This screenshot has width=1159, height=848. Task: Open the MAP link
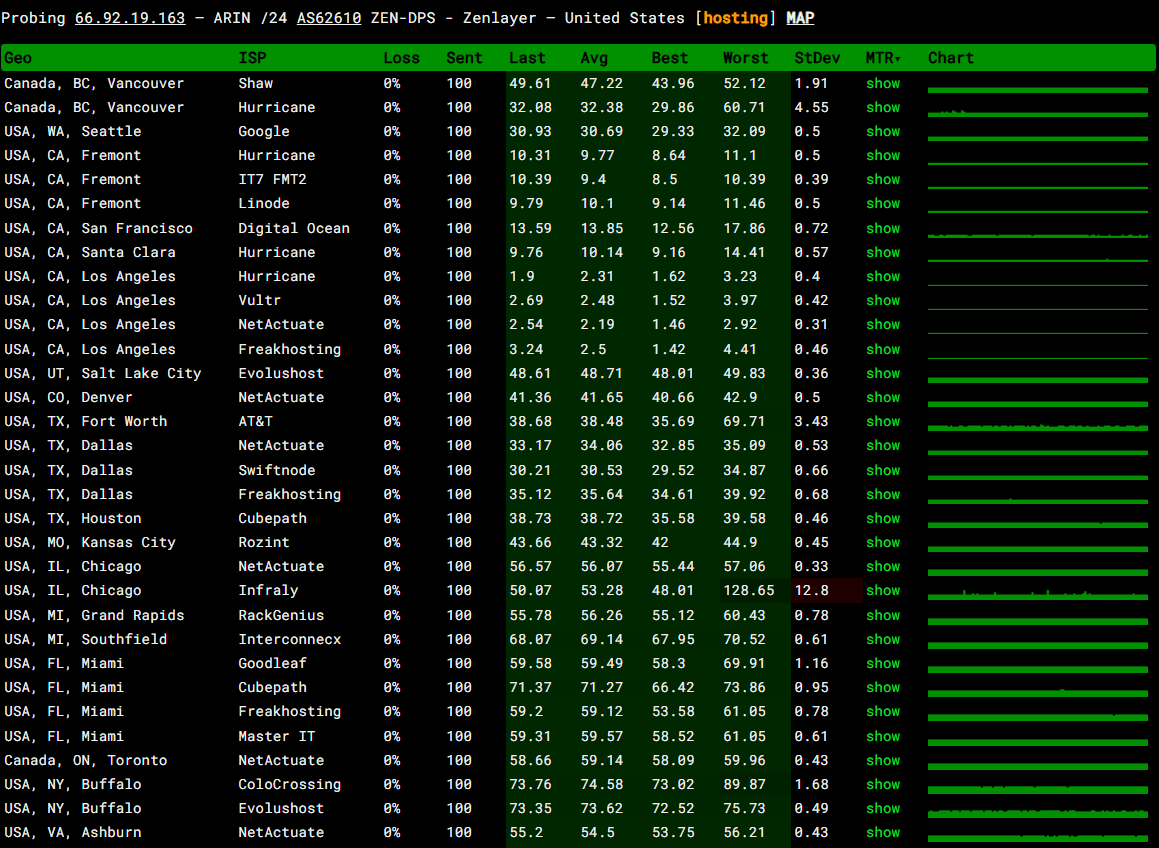(800, 18)
